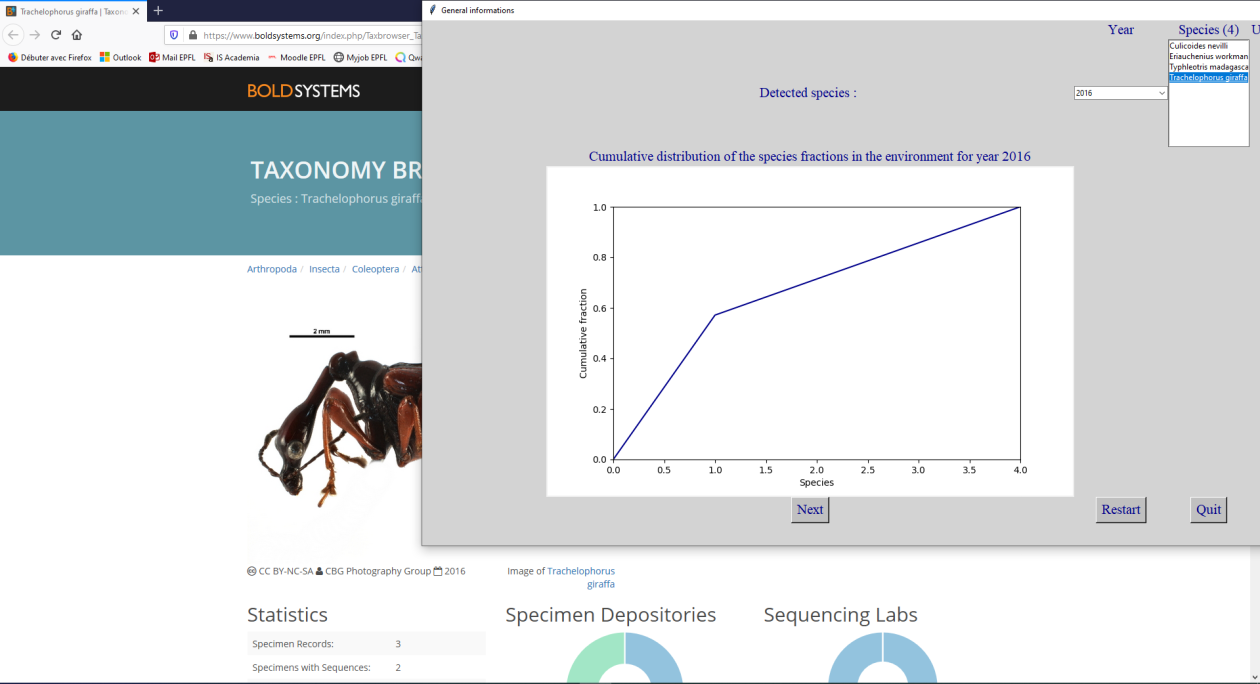Click the 'Species (4)' column header
Image resolution: width=1260 pixels, height=684 pixels.
1208,30
